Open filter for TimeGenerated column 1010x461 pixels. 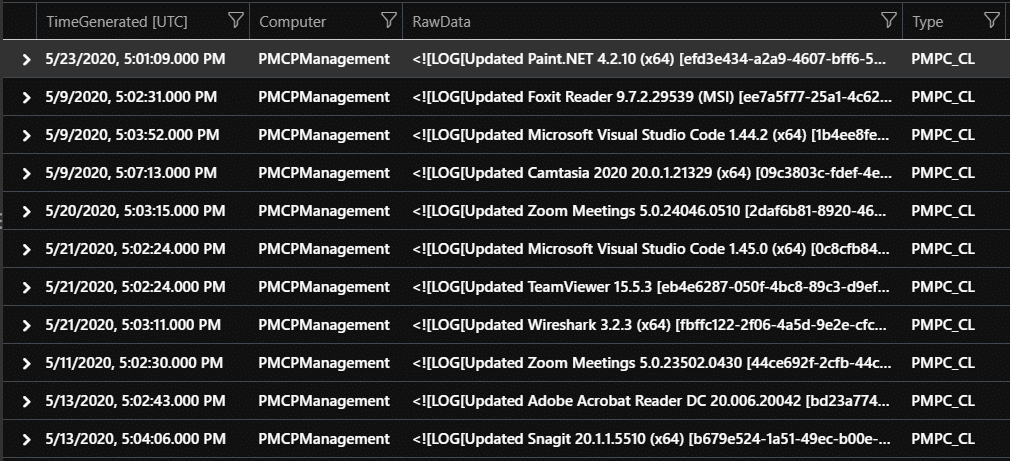pyautogui.click(x=236, y=21)
